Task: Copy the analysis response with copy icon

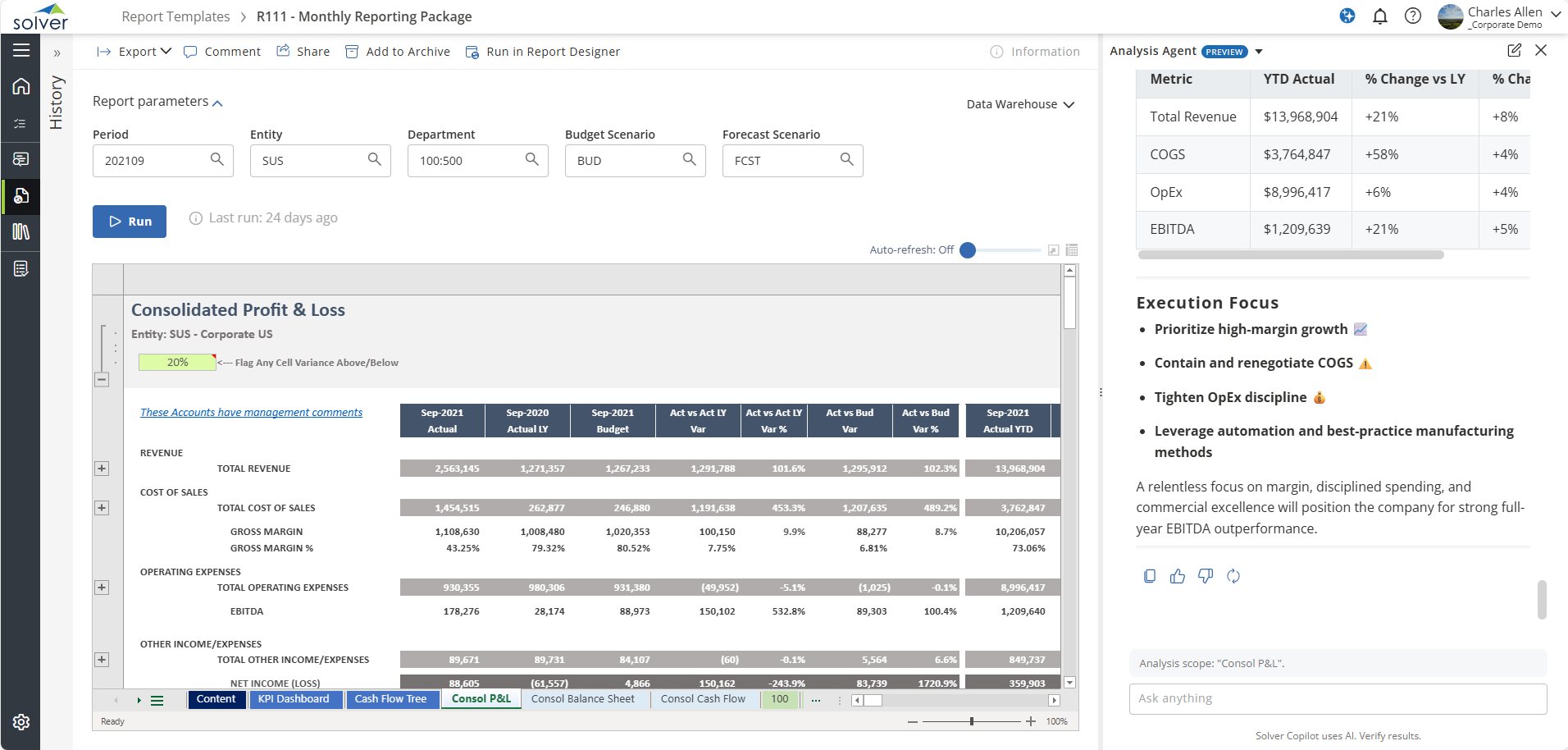Action: point(1150,576)
